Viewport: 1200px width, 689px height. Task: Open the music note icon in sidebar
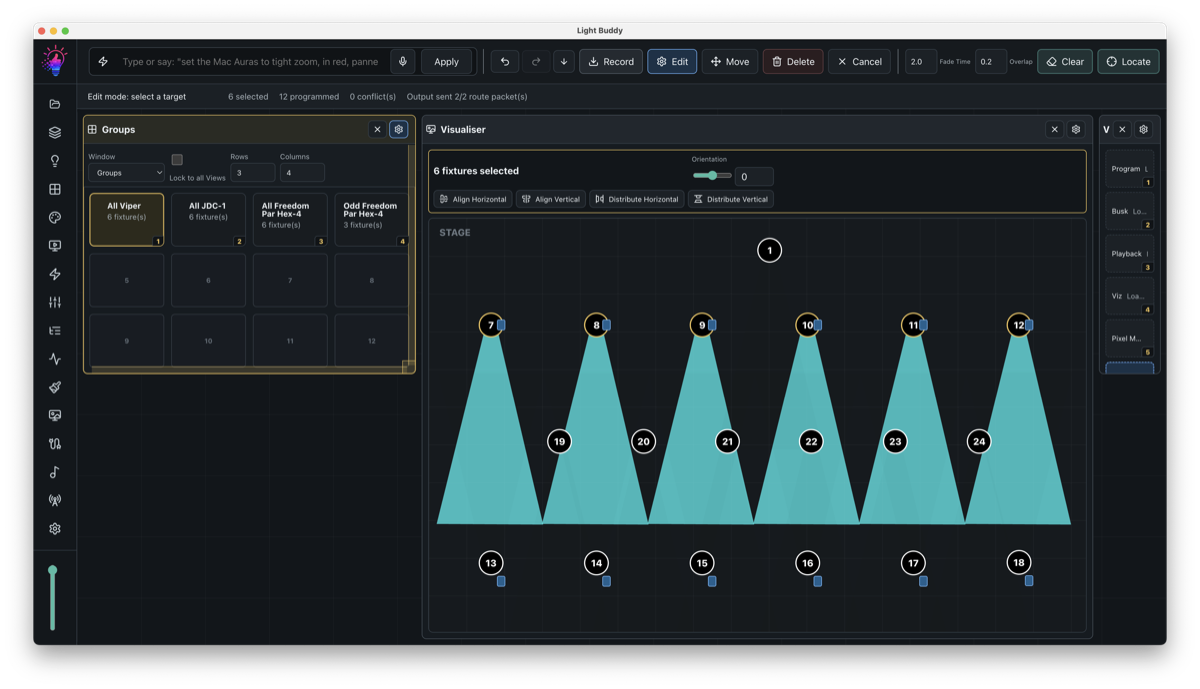click(55, 472)
